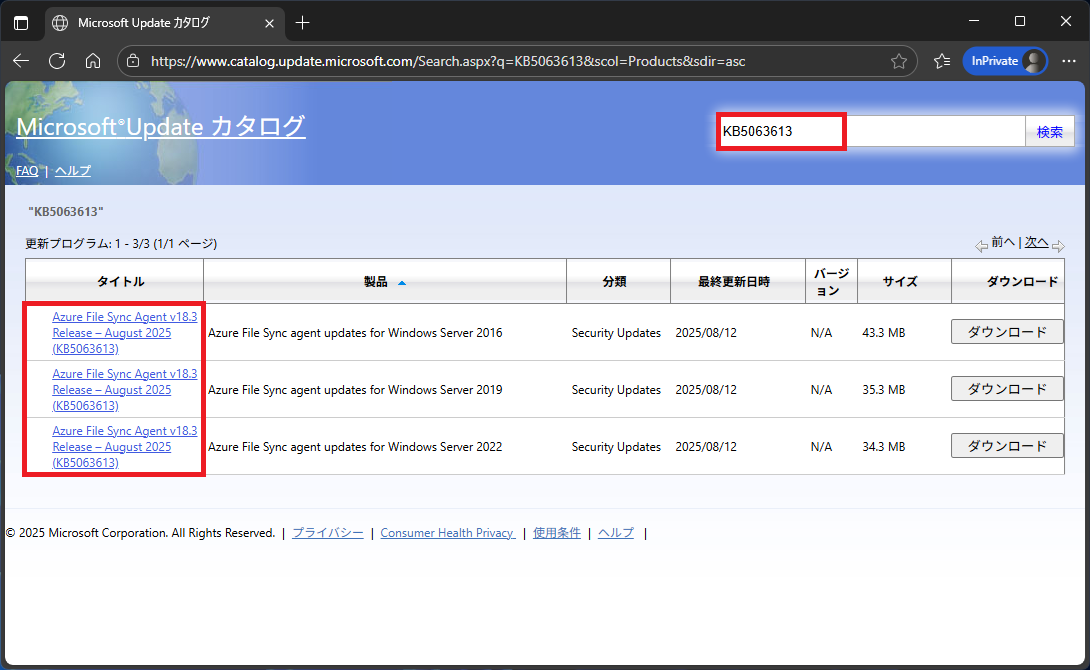Viewport: 1090px width, 670px height.
Task: Click the left arrow pagination icon
Action: (x=982, y=246)
